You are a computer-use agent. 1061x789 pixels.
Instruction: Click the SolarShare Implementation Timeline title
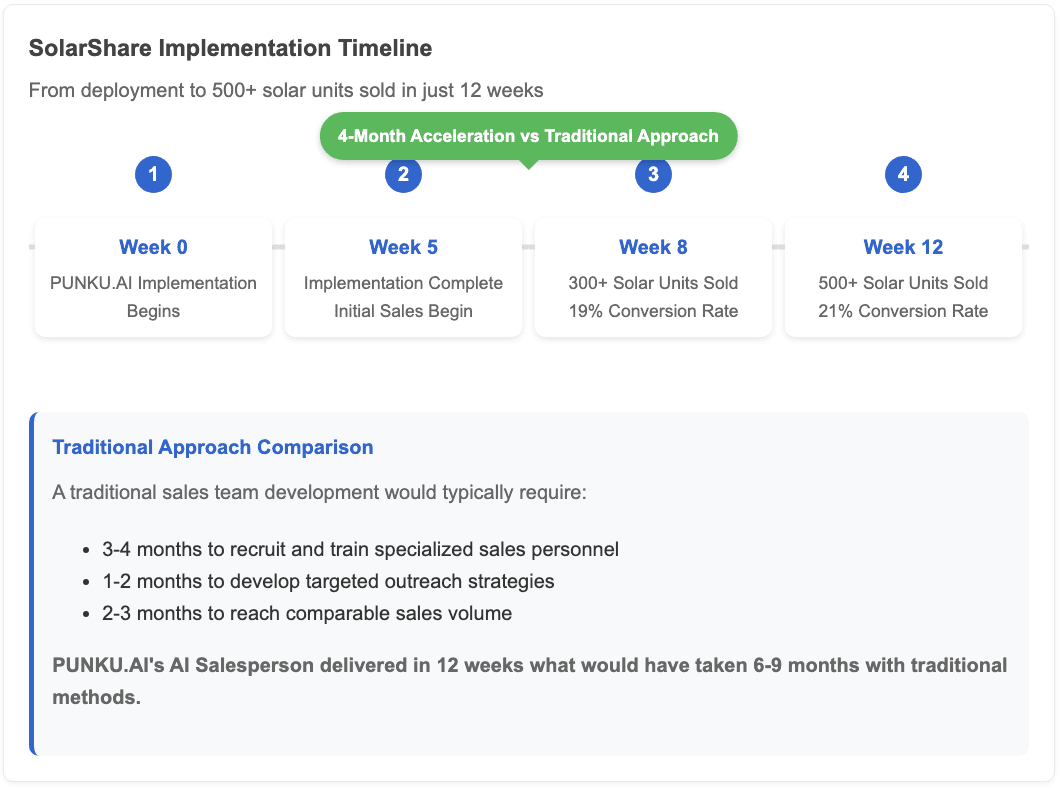(230, 48)
